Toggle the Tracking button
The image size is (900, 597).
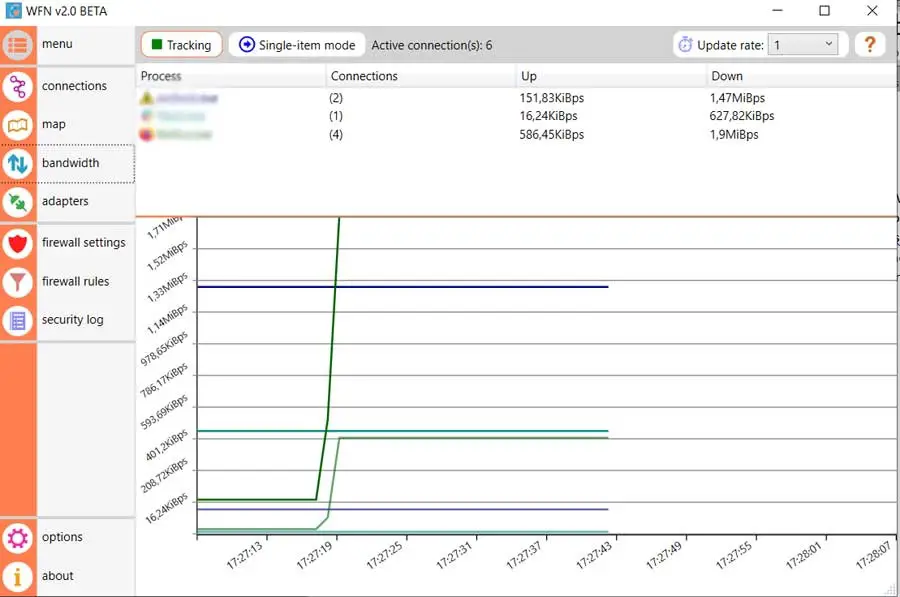[181, 45]
